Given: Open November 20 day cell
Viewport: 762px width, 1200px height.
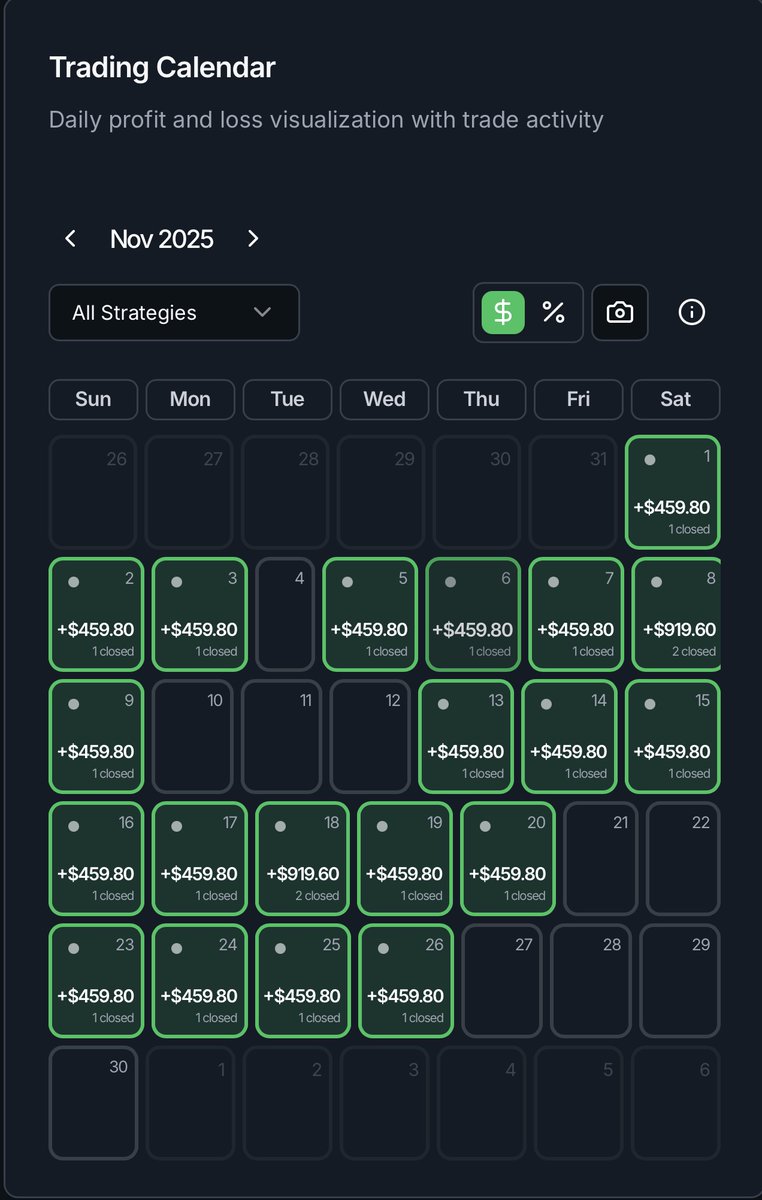Looking at the screenshot, I should click(x=508, y=858).
